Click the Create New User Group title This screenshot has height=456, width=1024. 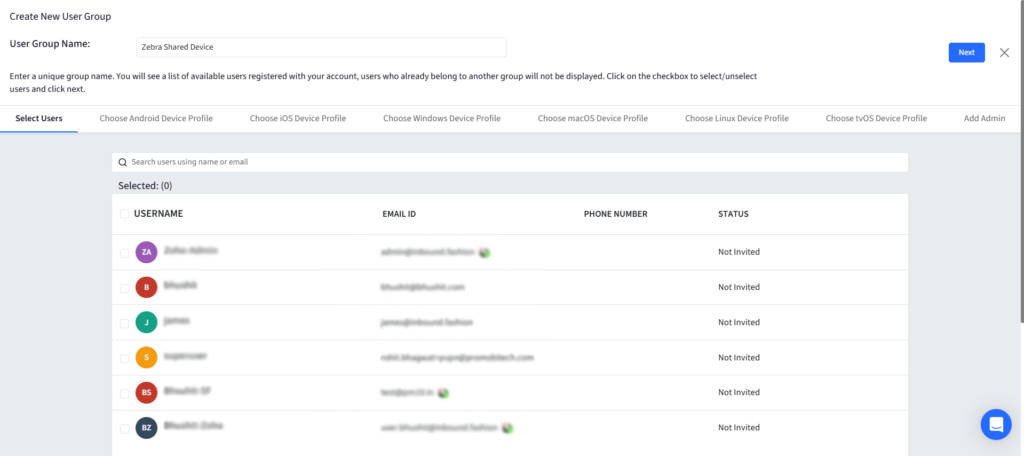[x=60, y=17]
